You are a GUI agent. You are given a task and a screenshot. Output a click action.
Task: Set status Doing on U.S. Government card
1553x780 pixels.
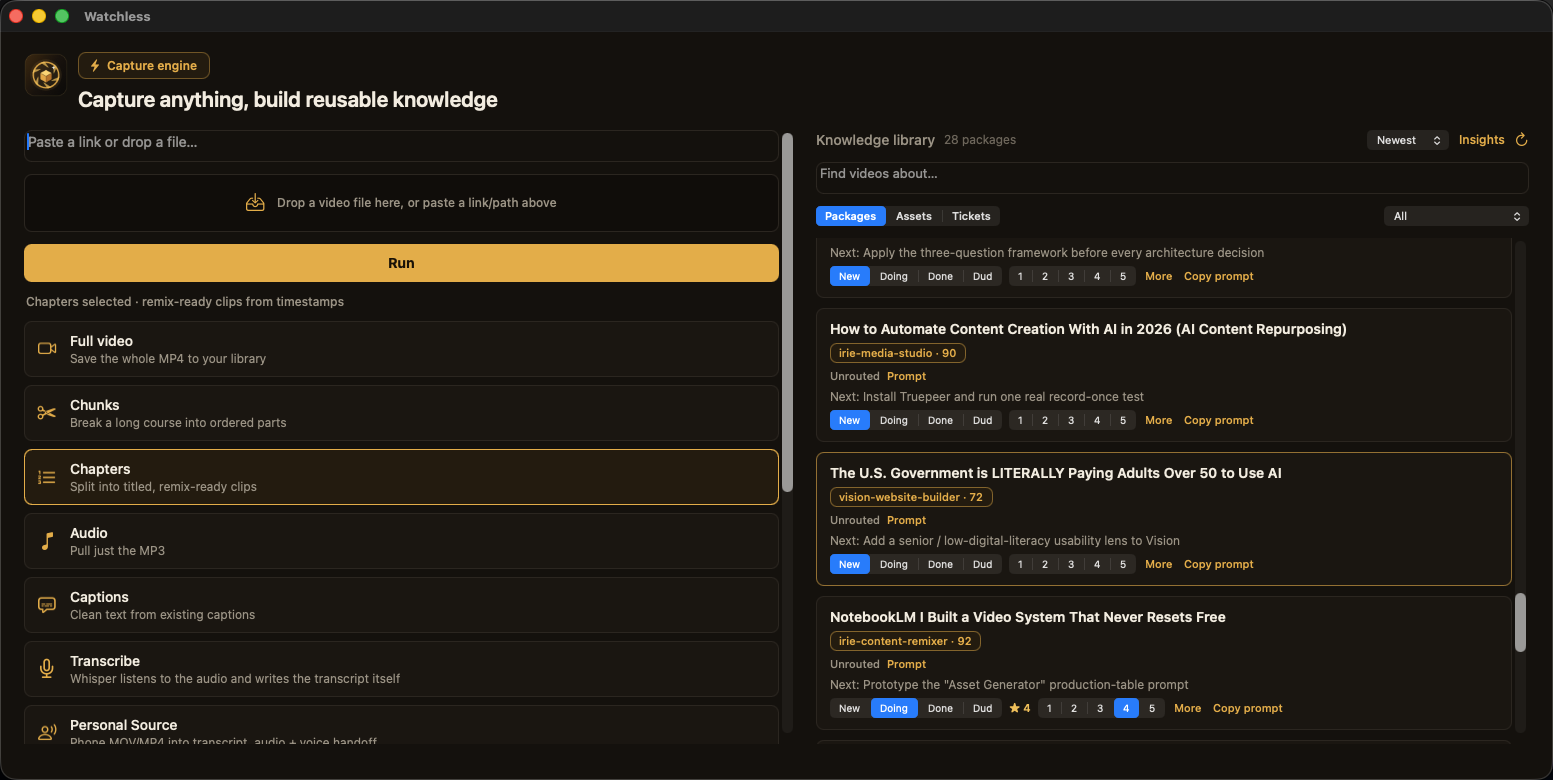coord(894,564)
